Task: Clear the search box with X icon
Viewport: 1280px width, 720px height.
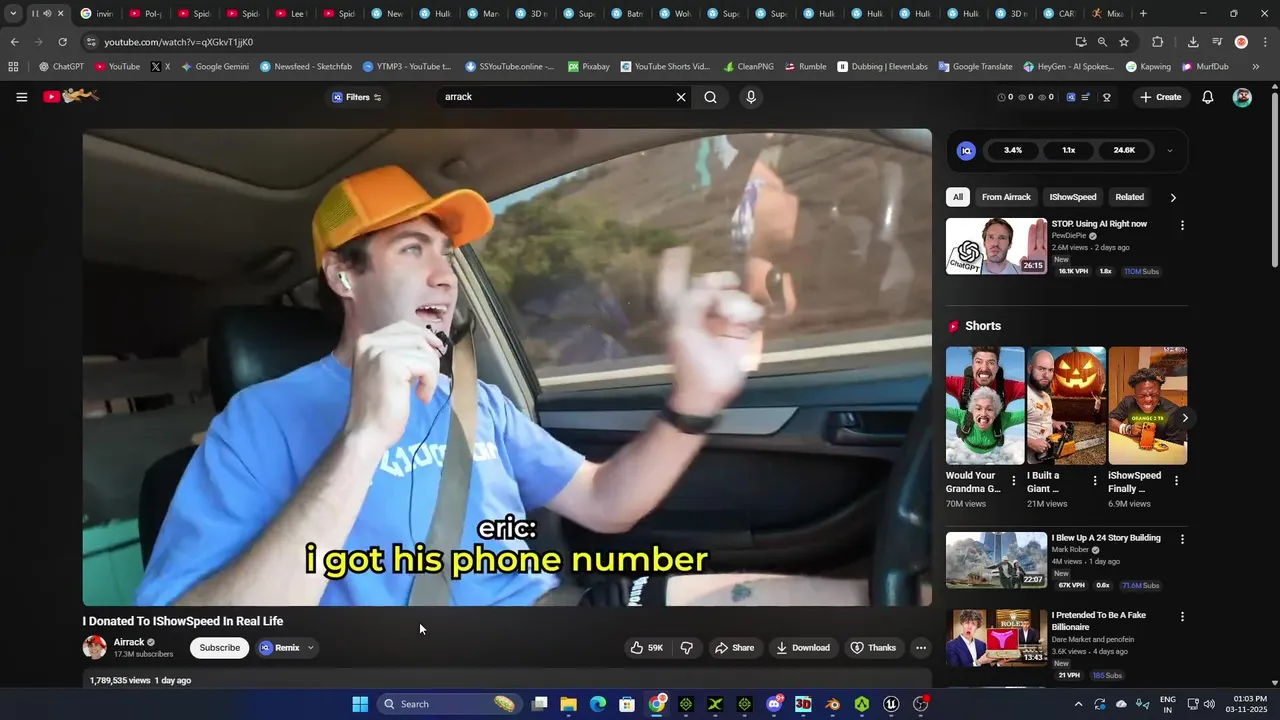Action: (x=681, y=97)
